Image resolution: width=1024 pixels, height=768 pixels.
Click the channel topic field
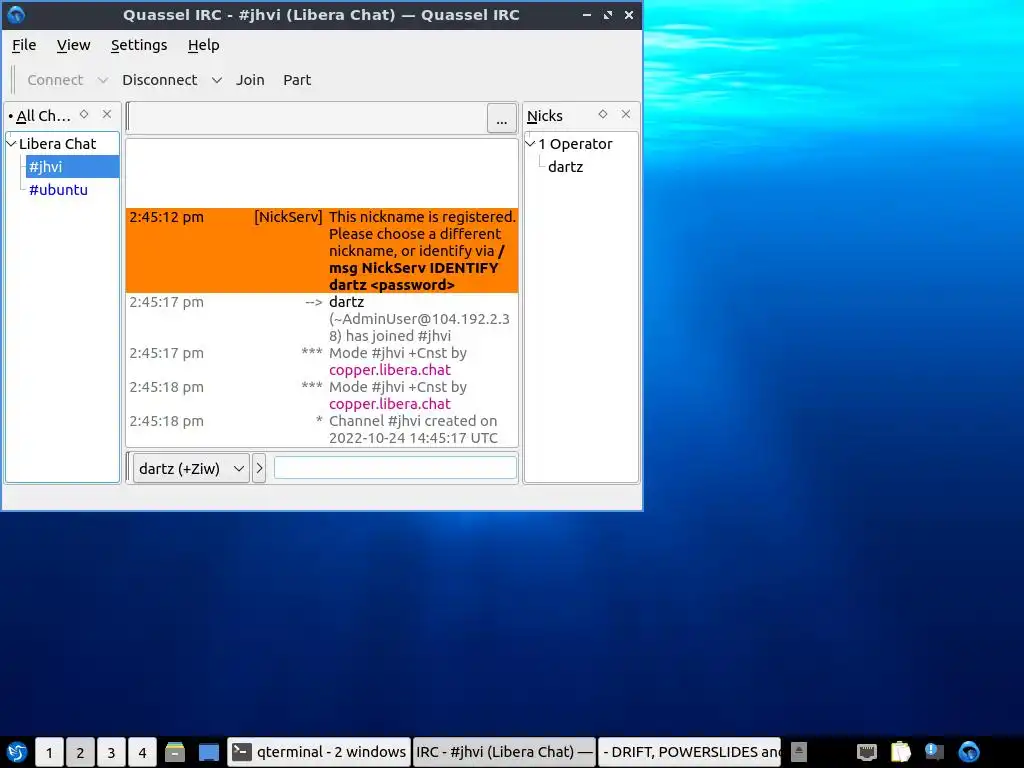click(307, 118)
